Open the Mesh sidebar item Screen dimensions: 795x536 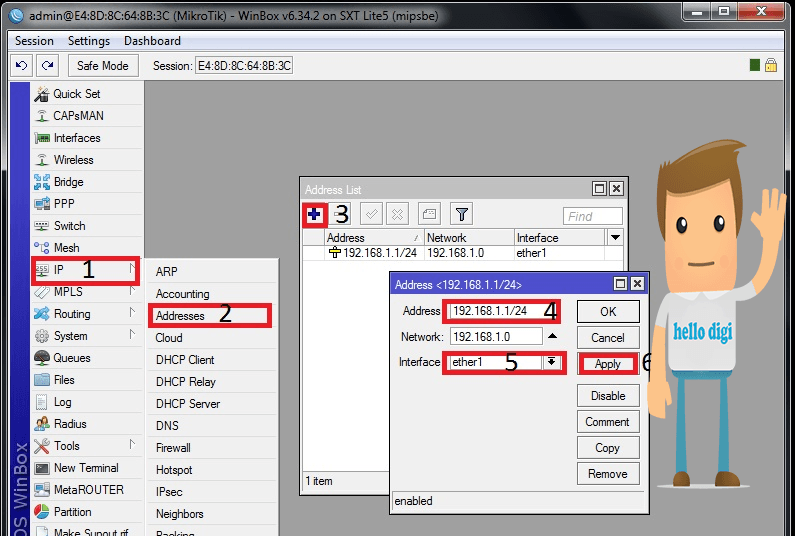(x=87, y=247)
